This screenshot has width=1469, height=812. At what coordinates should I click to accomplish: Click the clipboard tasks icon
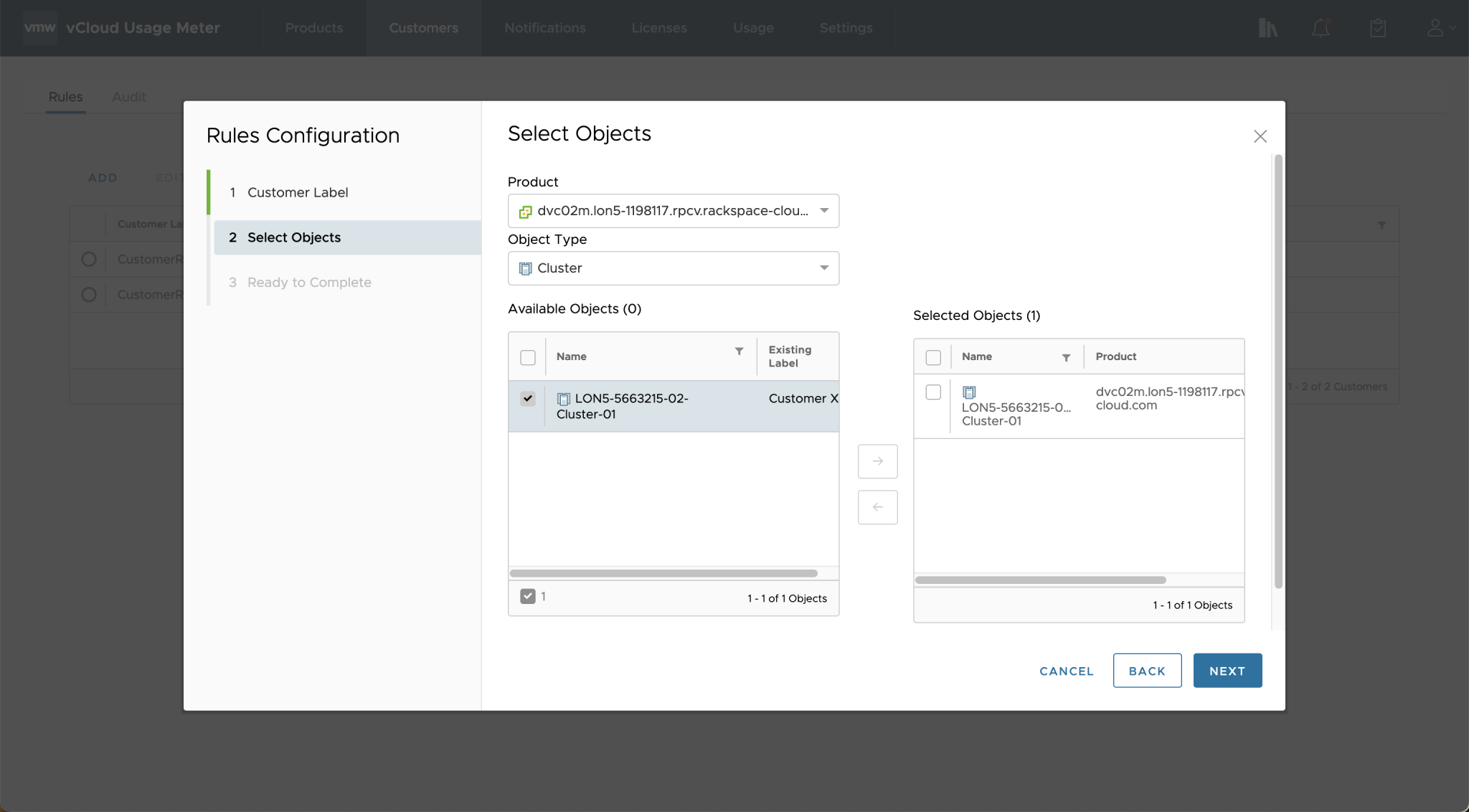tap(1376, 28)
